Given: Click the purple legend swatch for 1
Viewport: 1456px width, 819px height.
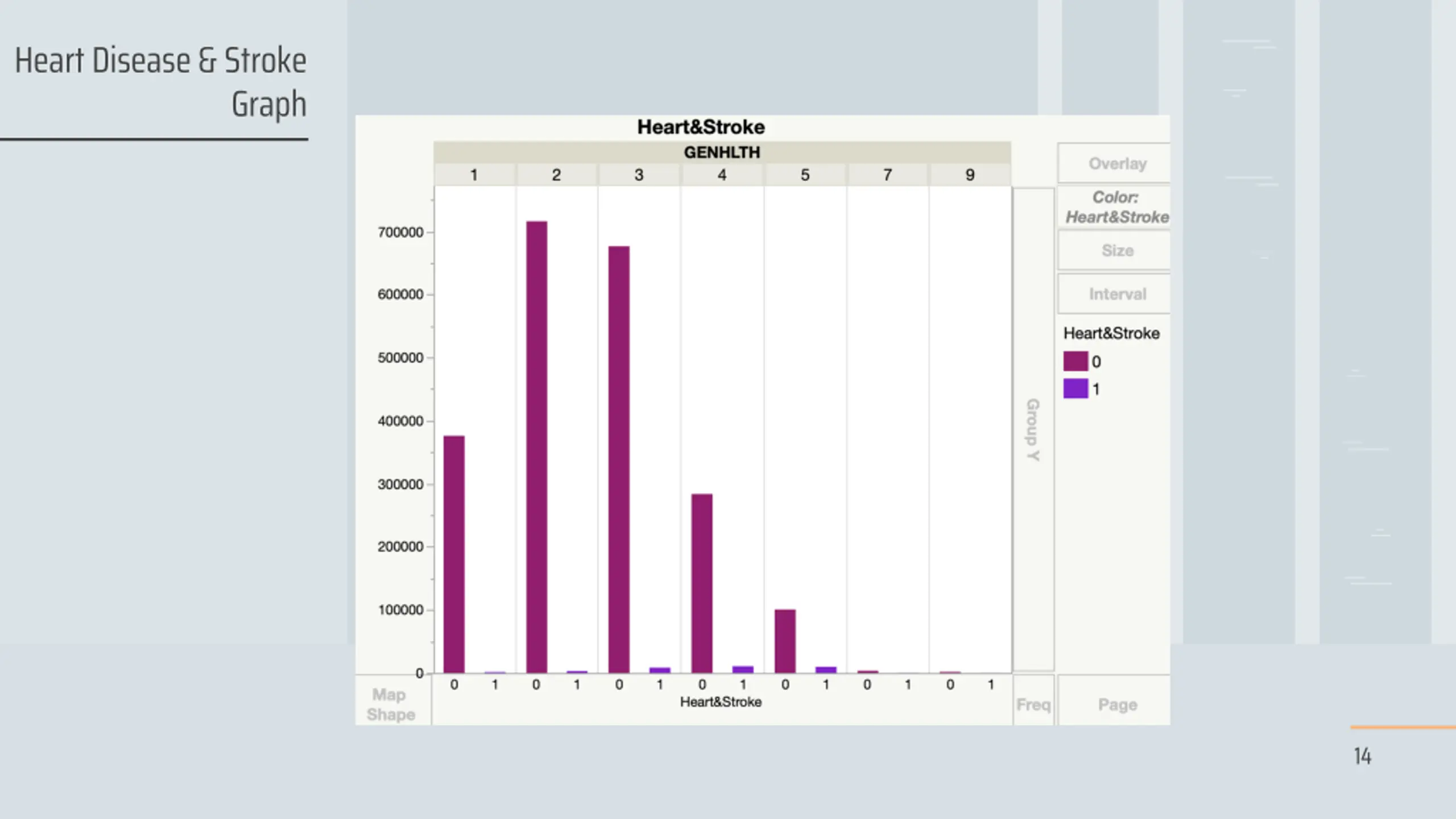Looking at the screenshot, I should click(x=1075, y=389).
